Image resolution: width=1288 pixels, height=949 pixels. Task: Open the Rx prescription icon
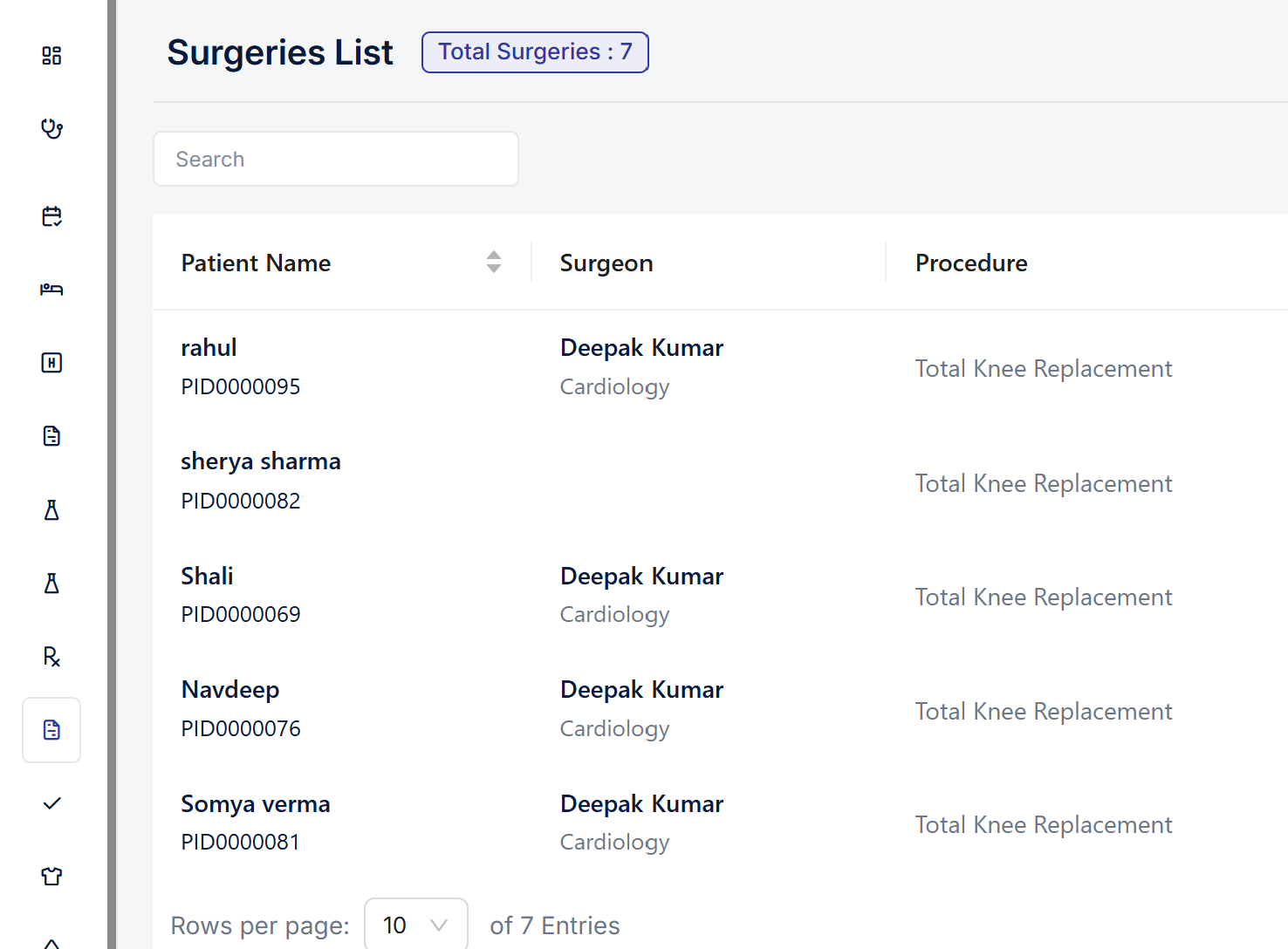pyautogui.click(x=51, y=657)
